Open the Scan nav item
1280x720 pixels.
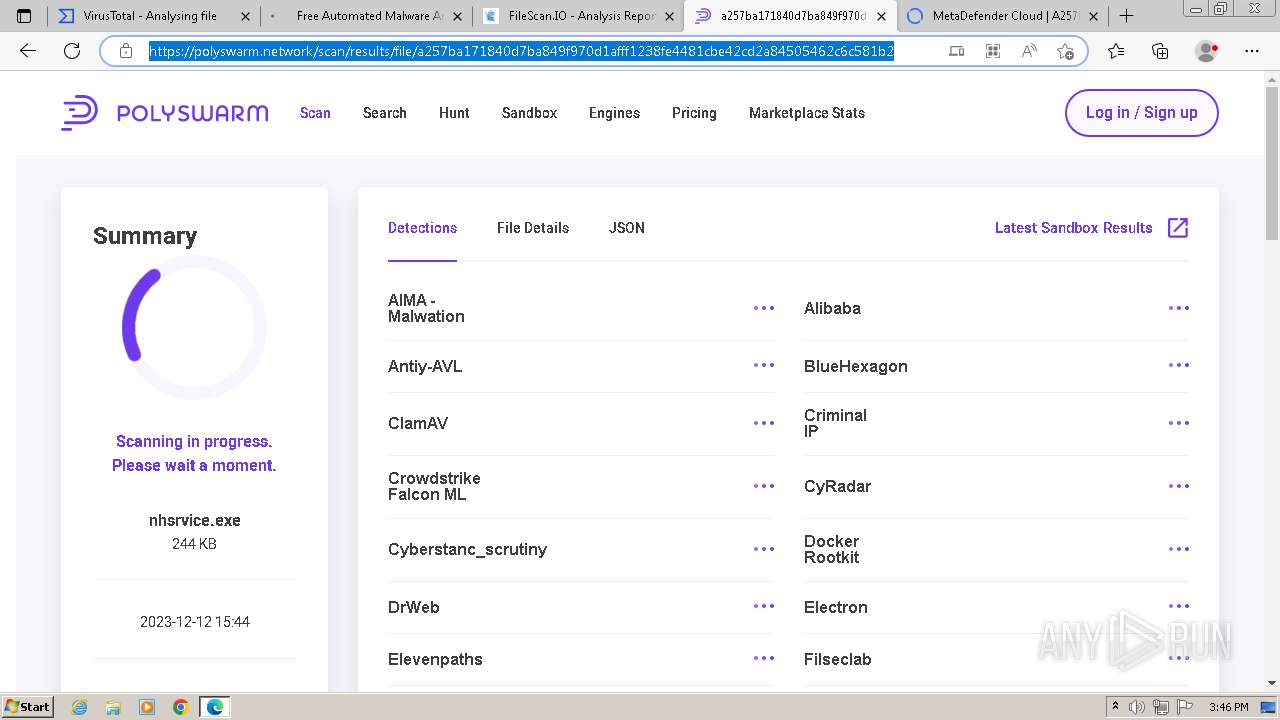315,113
